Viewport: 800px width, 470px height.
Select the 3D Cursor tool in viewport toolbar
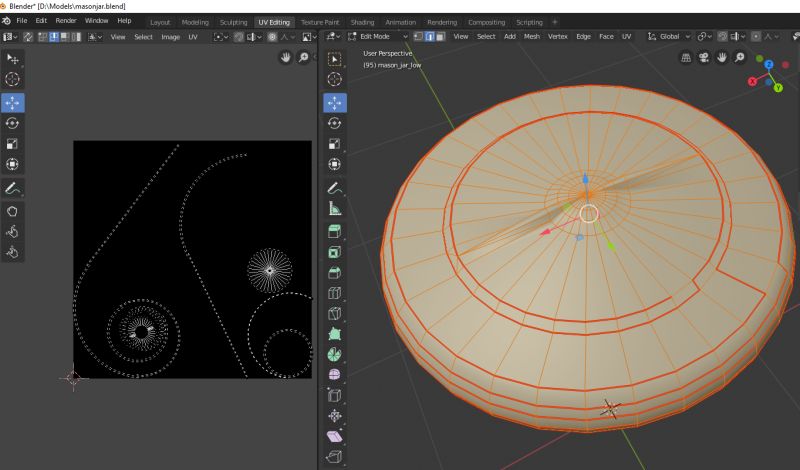click(x=335, y=79)
